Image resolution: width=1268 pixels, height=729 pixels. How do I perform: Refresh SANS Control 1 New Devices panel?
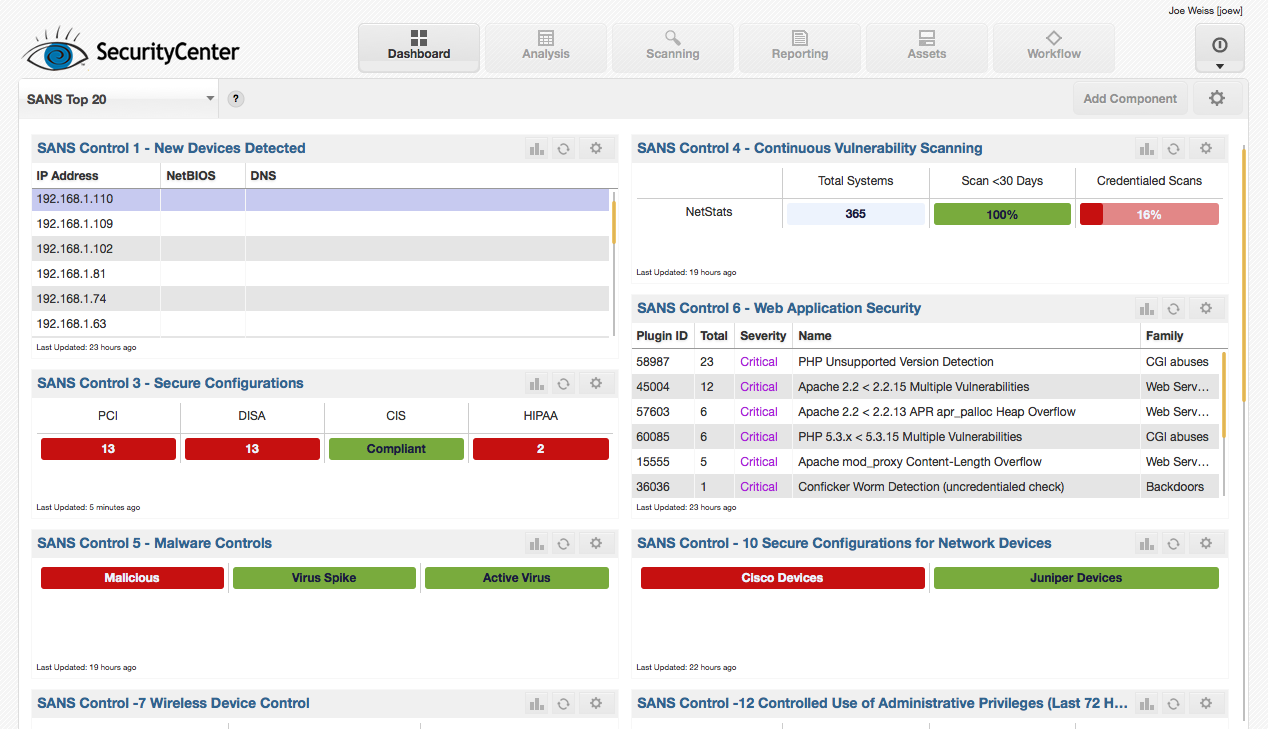pos(564,148)
